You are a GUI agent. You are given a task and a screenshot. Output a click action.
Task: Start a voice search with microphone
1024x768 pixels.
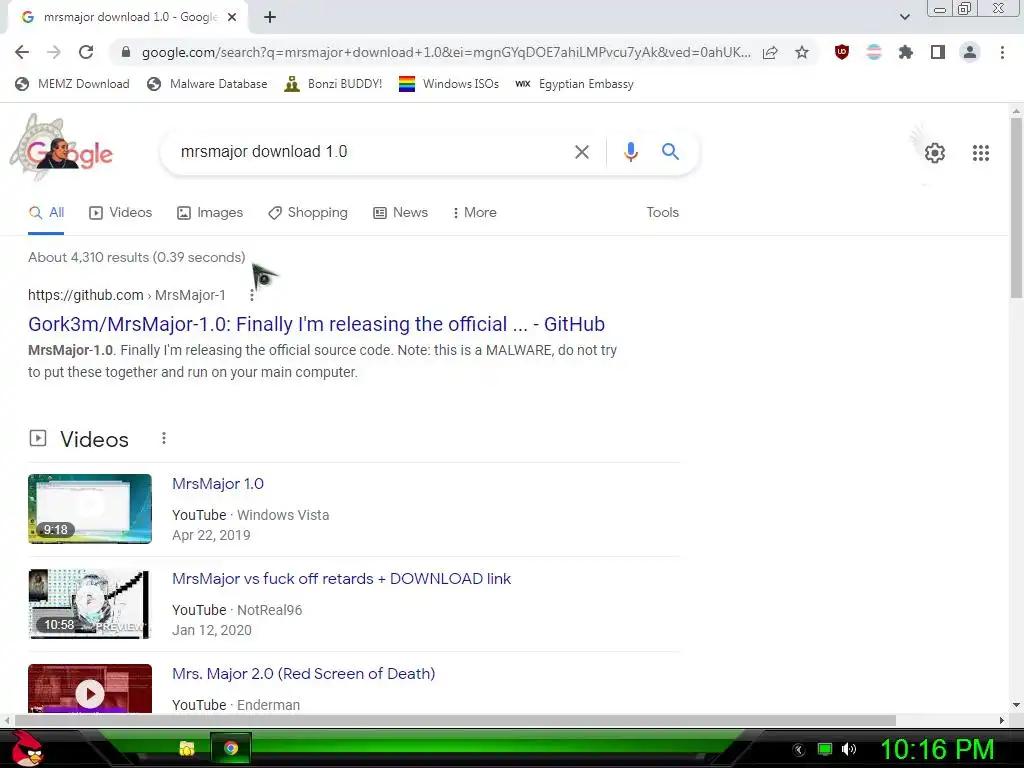(x=630, y=152)
